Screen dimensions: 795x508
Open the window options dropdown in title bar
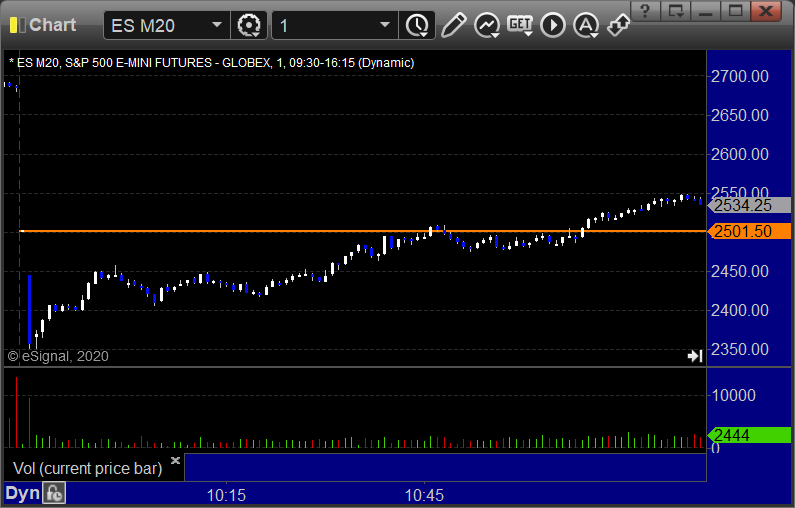tap(677, 11)
